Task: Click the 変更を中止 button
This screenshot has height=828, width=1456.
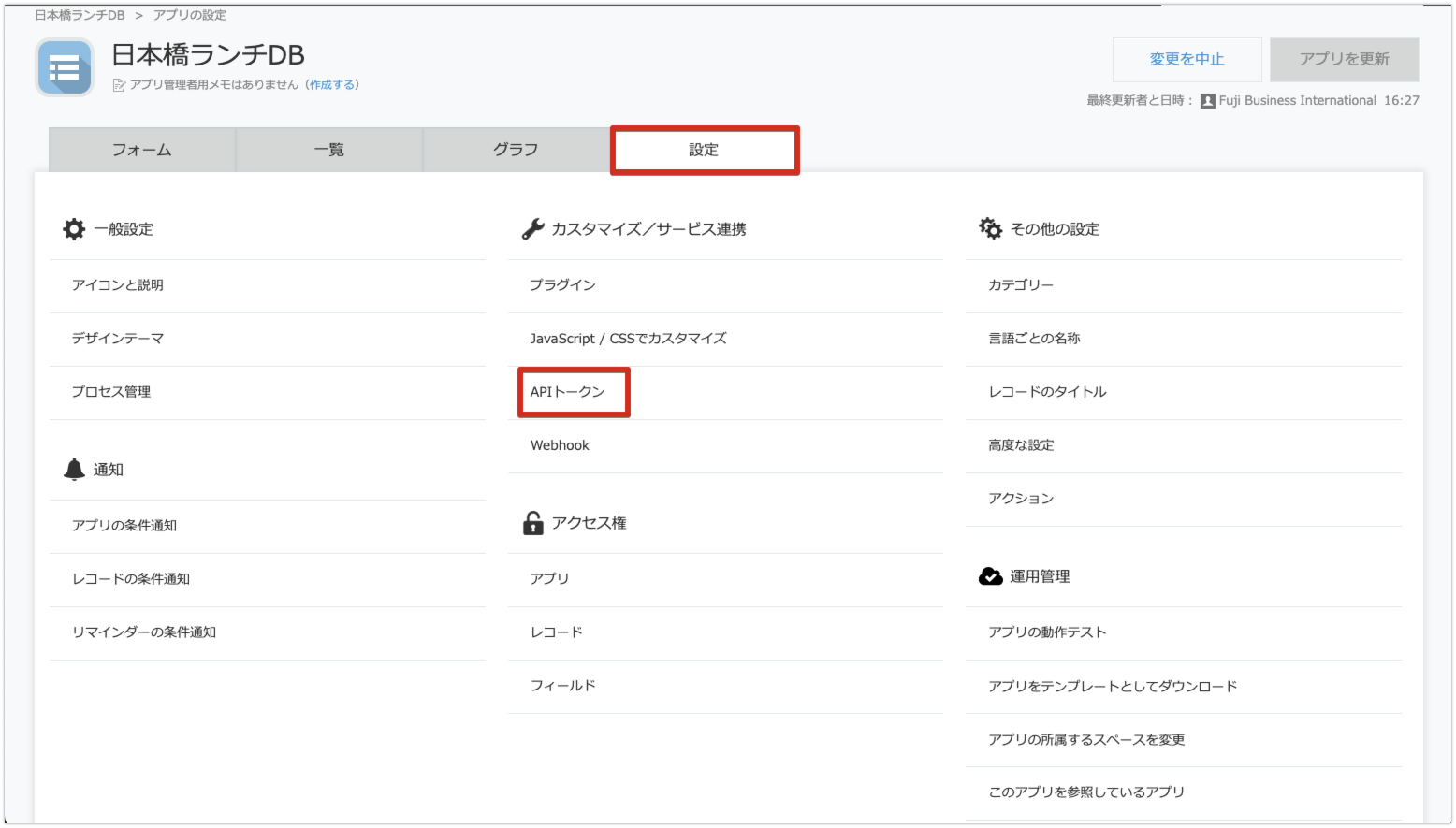Action: tap(1187, 59)
